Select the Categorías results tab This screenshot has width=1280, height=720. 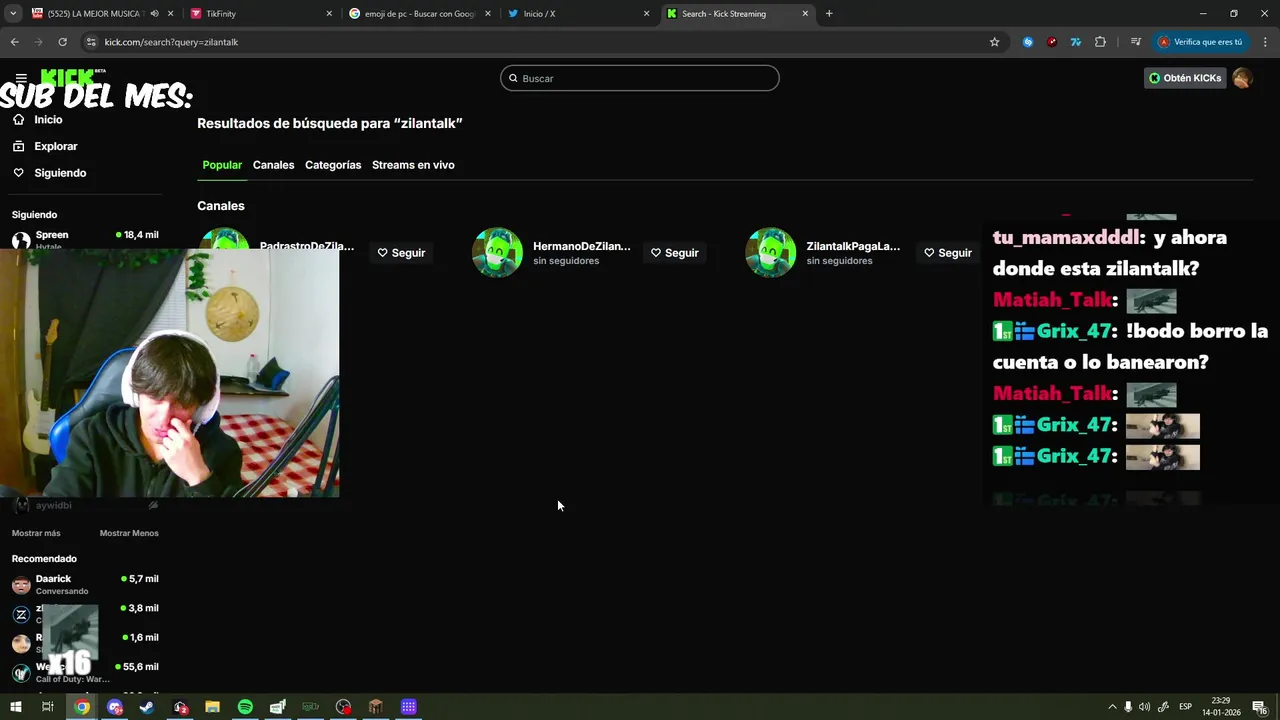[x=333, y=165]
